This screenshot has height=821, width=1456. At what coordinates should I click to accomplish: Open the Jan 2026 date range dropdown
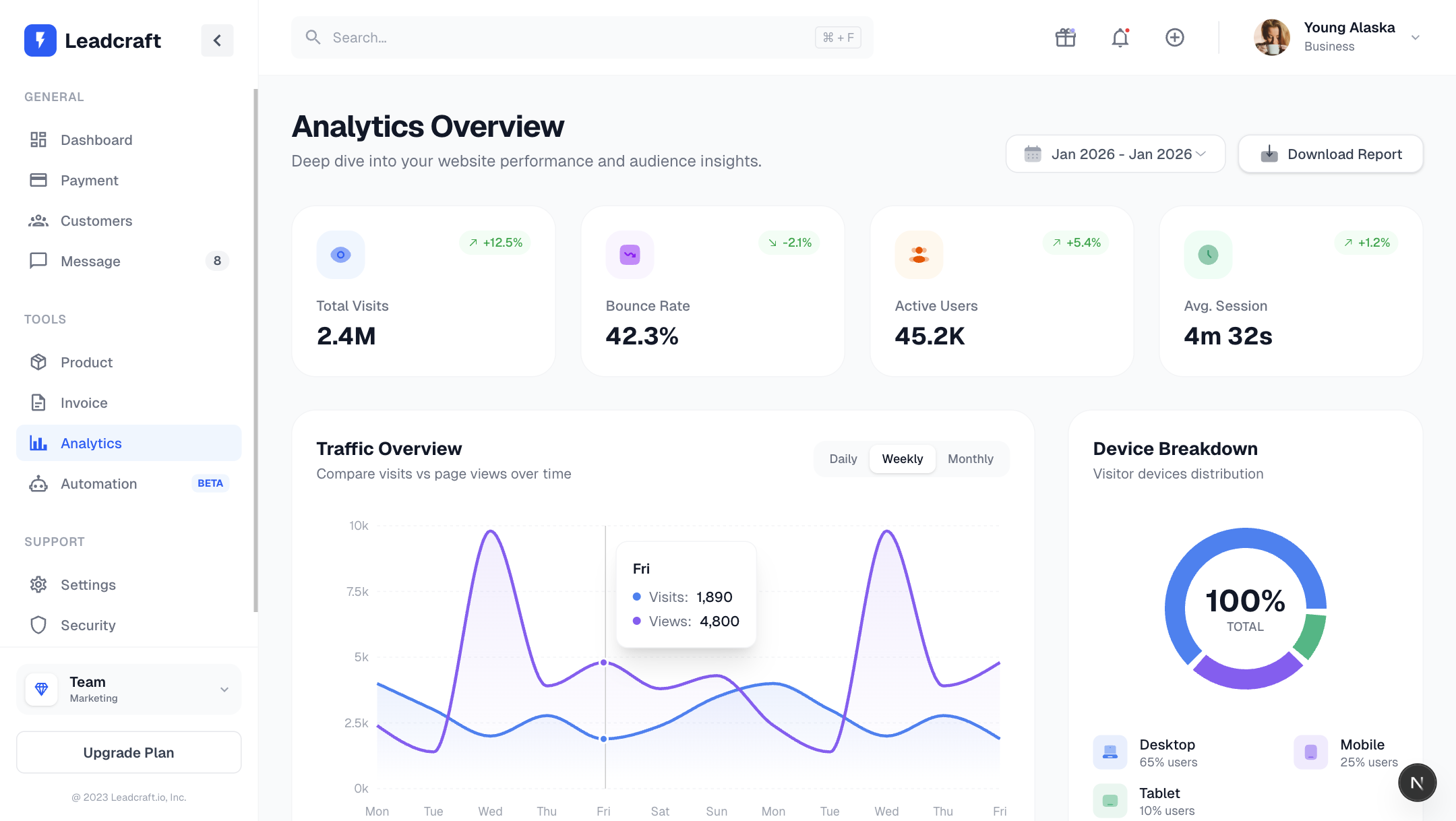(1115, 154)
